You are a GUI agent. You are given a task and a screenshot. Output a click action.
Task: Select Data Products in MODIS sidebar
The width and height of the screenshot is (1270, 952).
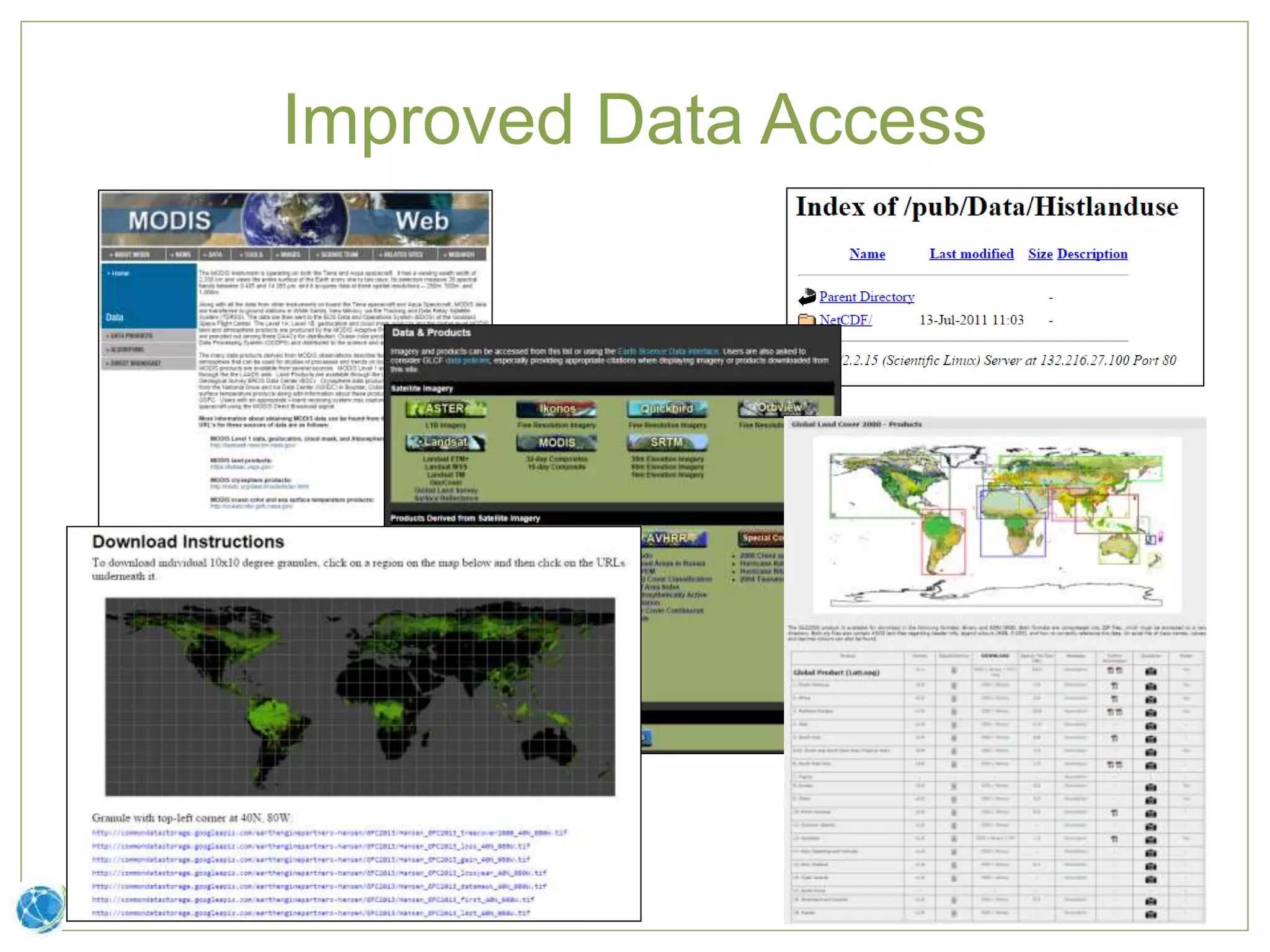point(149,336)
